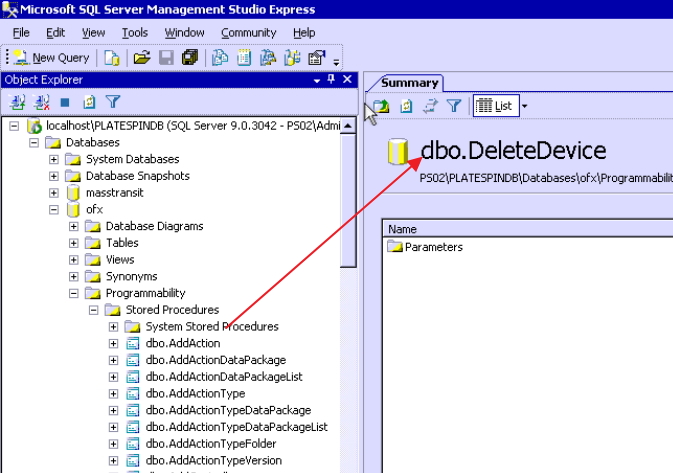Collapse the localhost\PLATESPINDB server node

[14, 126]
